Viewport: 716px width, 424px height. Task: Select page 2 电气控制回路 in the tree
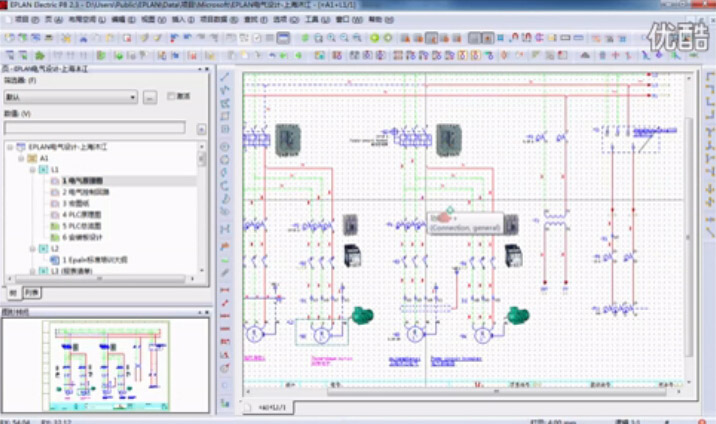point(86,192)
